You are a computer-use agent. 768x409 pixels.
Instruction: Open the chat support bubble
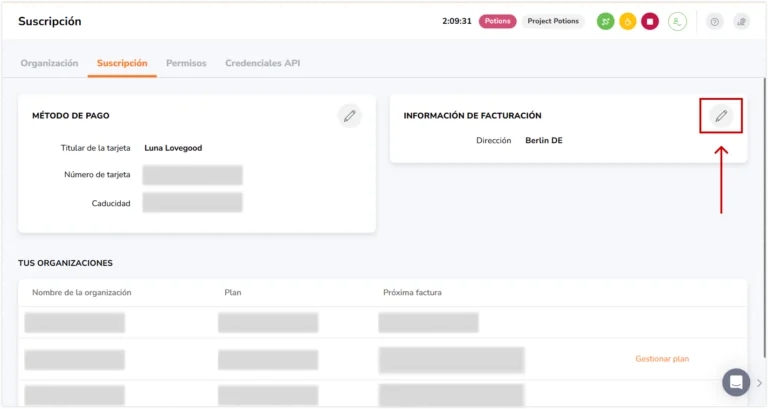(736, 382)
